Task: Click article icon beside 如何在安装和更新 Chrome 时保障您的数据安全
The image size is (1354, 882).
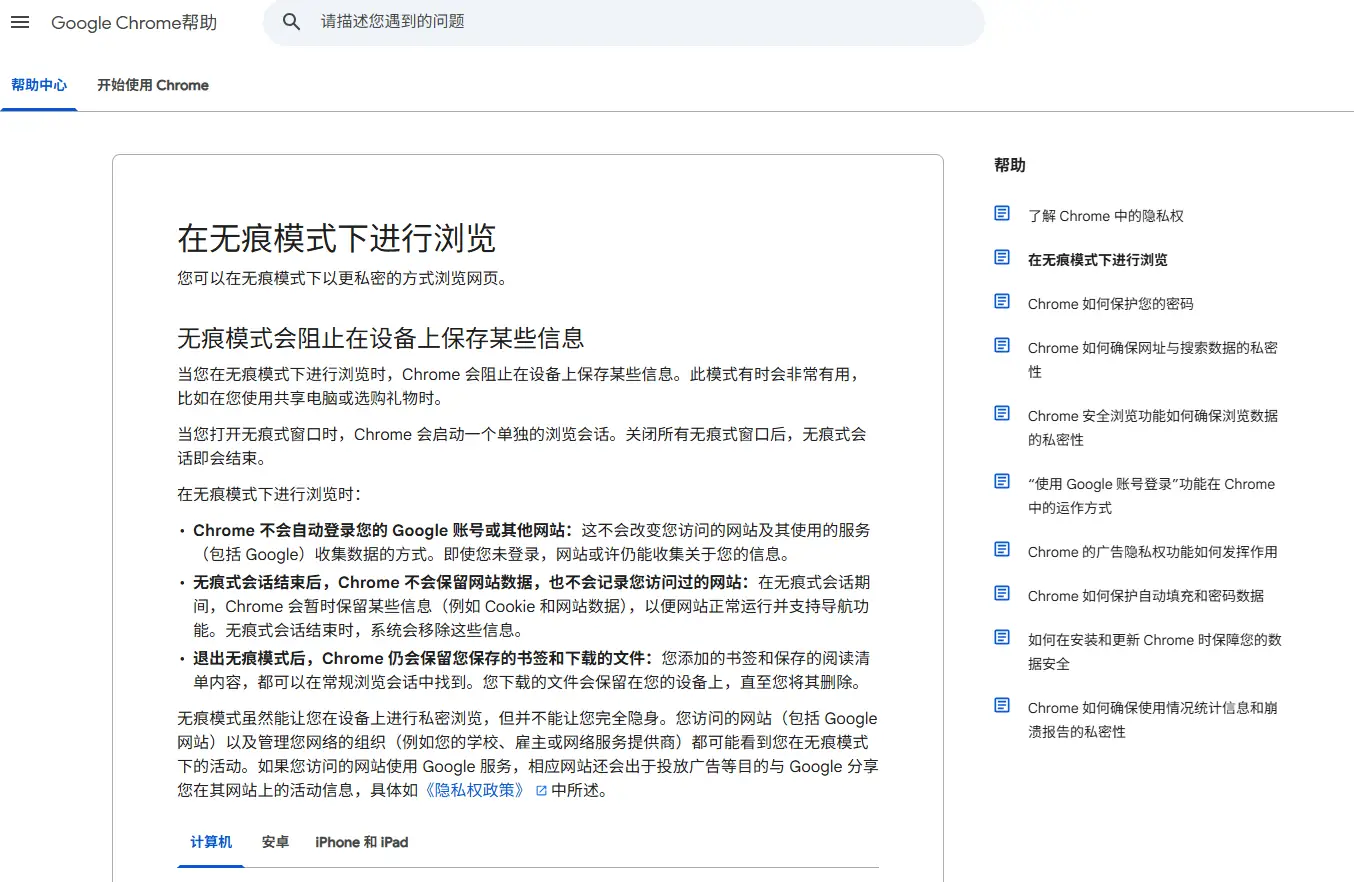Action: tap(1002, 637)
